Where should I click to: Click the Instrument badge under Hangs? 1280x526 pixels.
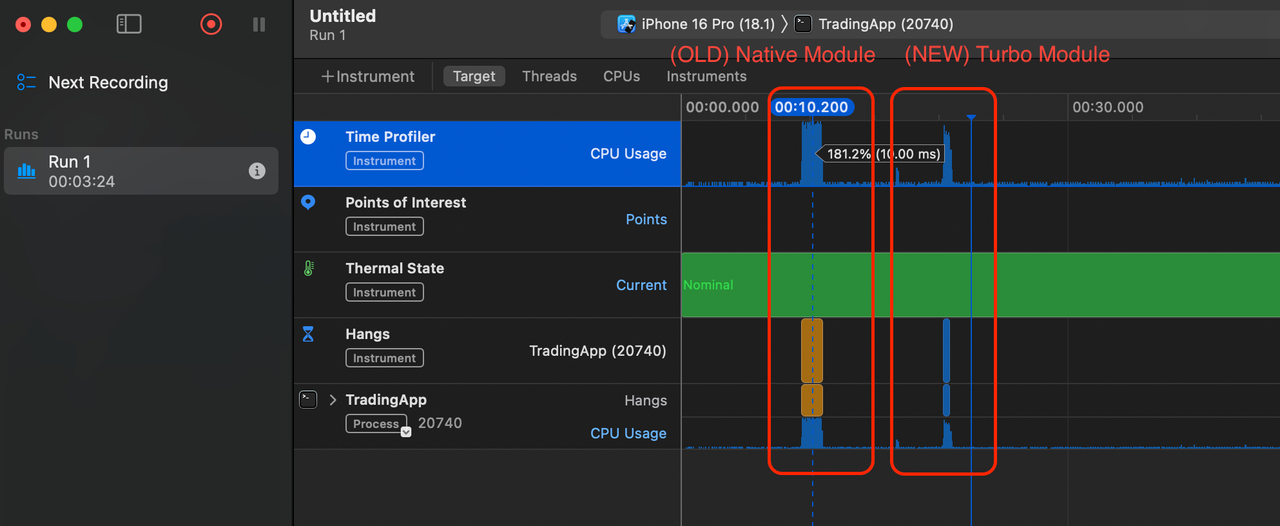coord(384,358)
